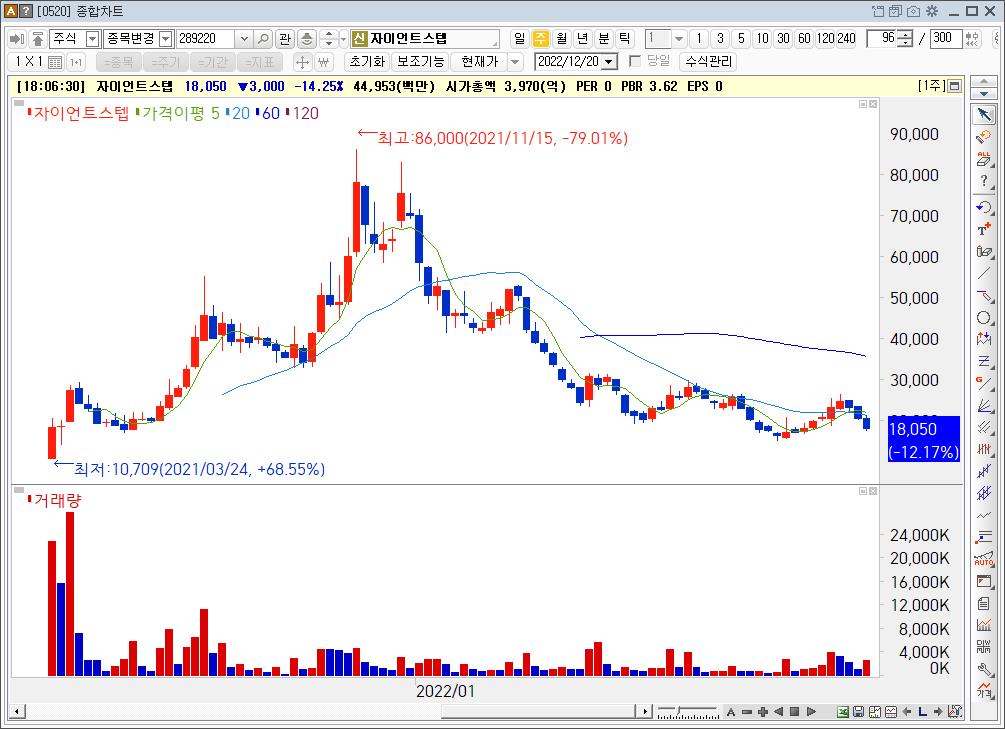Switch to daily (일) period
Screen dimensions: 1005x729
click(x=520, y=38)
